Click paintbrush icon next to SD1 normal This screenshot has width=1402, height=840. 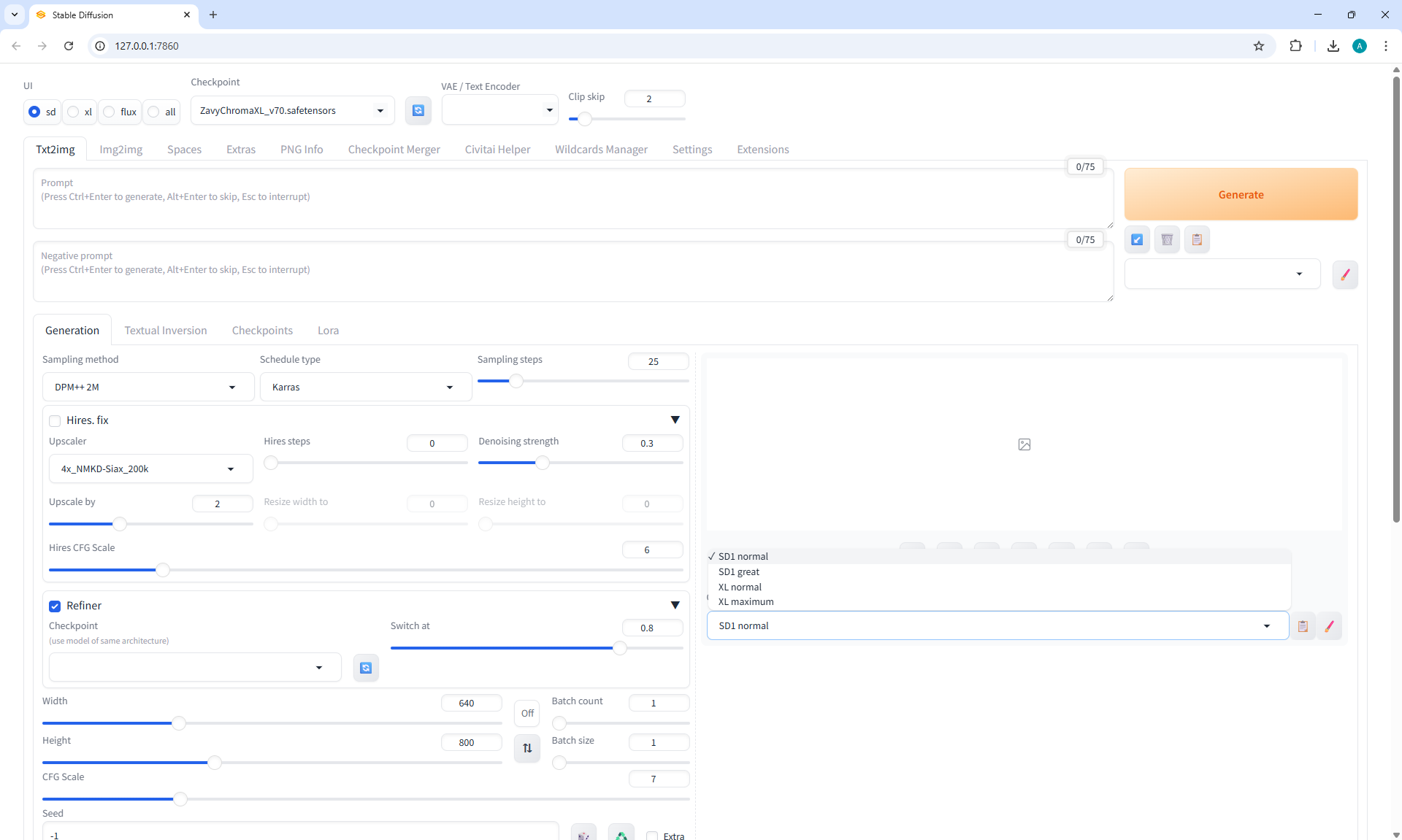coord(1329,626)
